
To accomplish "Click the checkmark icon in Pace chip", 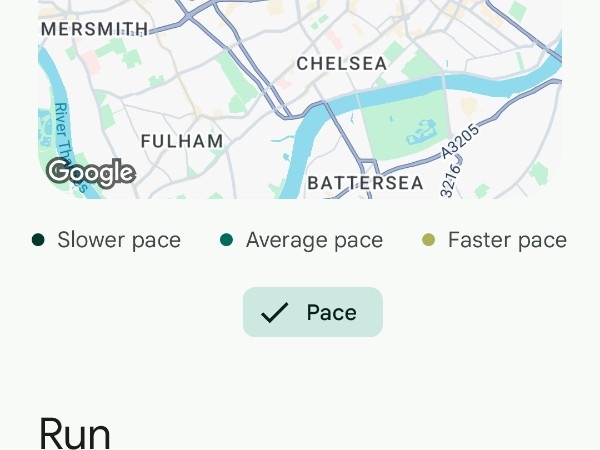I will 274,313.
